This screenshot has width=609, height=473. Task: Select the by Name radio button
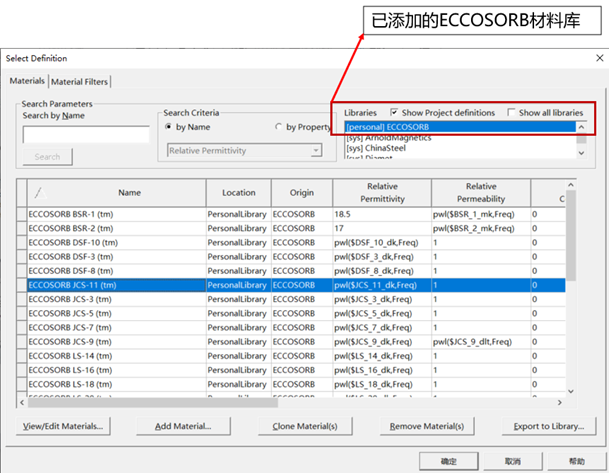click(x=169, y=127)
